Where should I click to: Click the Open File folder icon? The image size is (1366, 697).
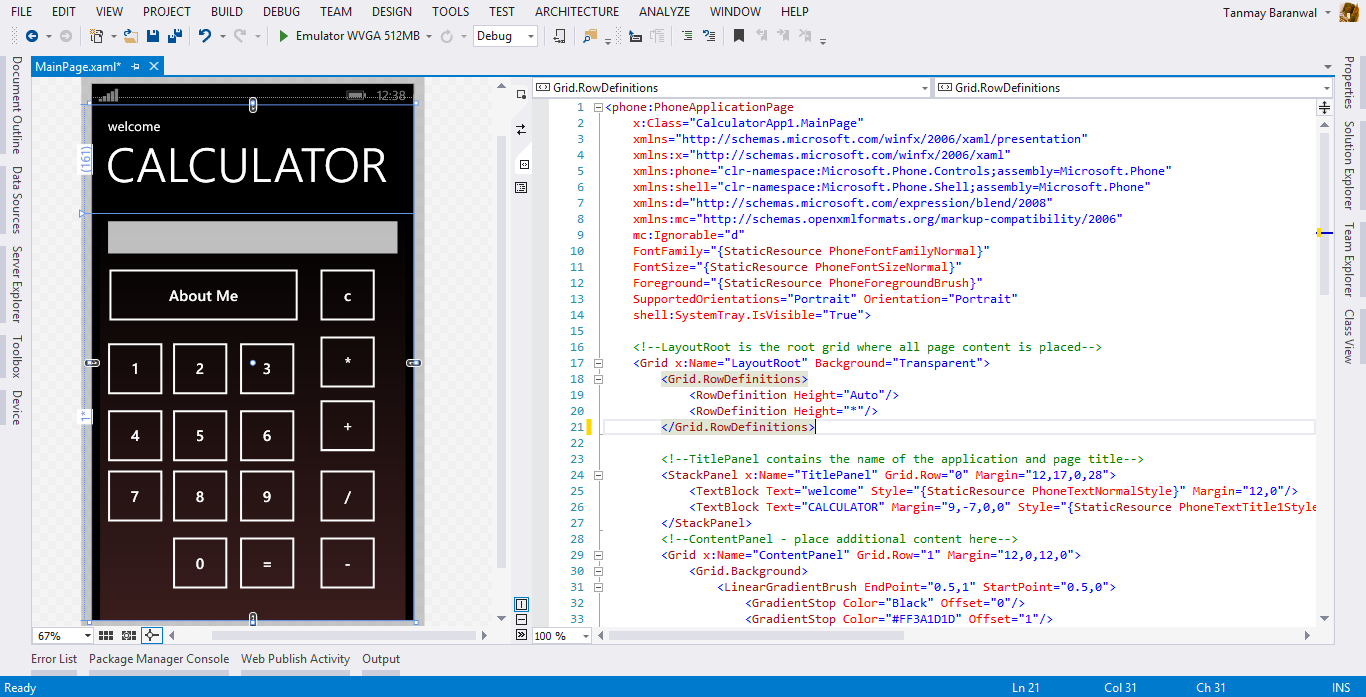pos(131,36)
